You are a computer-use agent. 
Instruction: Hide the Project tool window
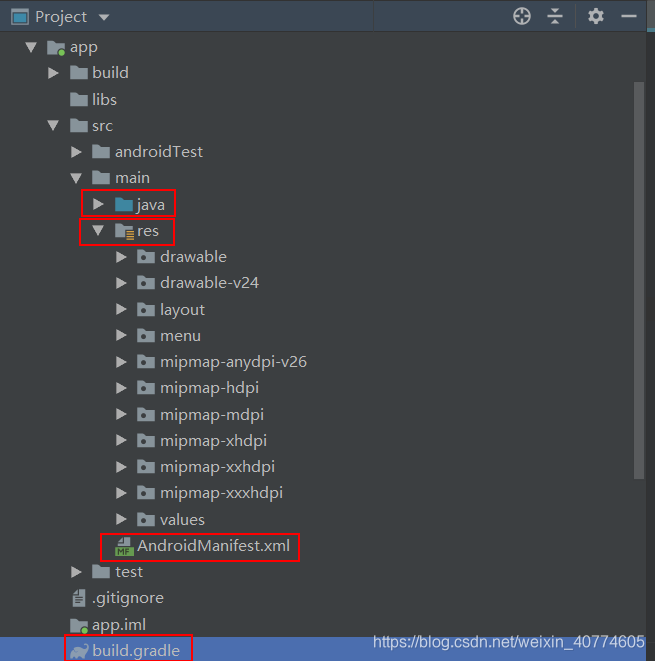coord(628,16)
